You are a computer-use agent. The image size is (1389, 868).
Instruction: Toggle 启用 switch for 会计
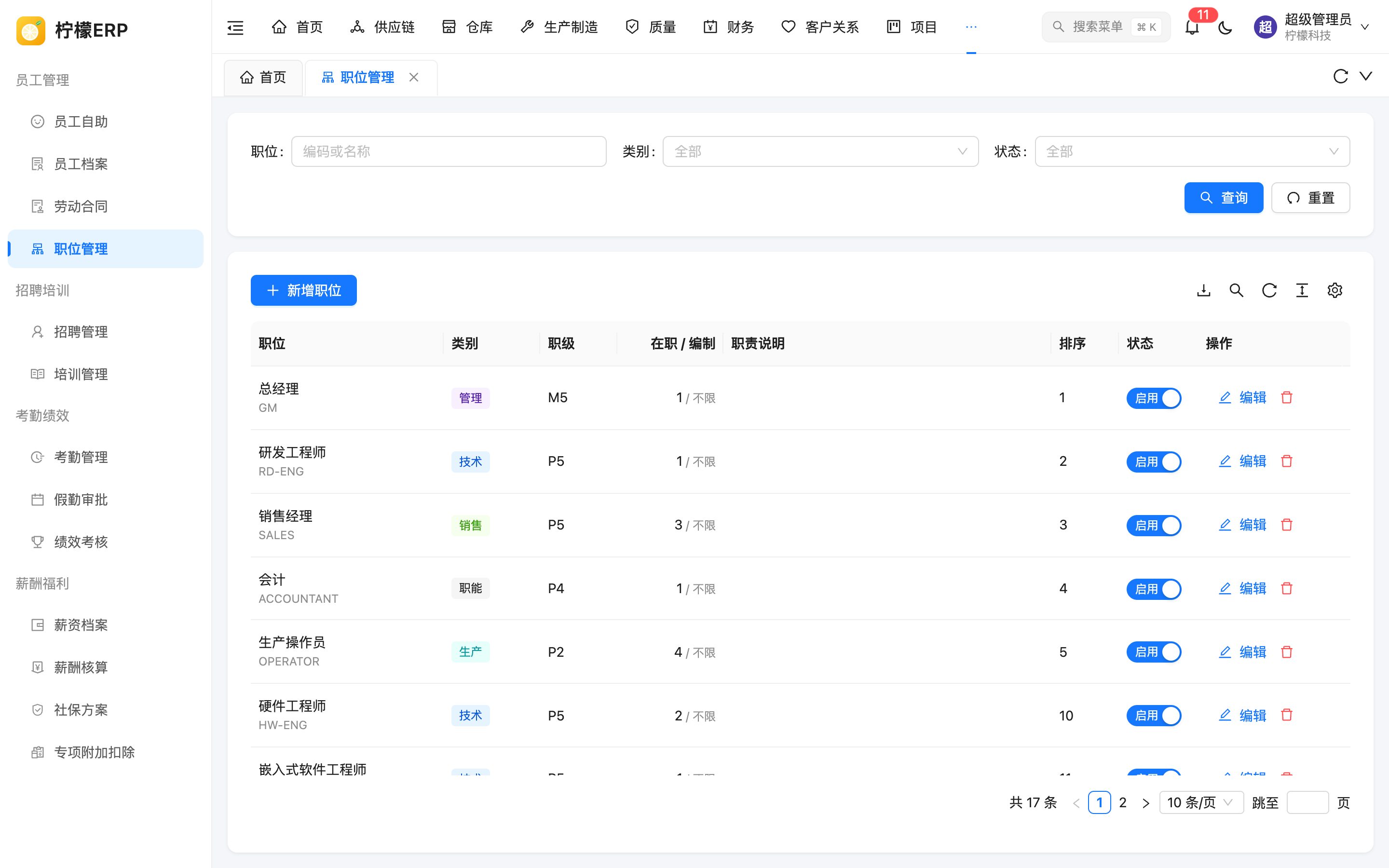1154,589
